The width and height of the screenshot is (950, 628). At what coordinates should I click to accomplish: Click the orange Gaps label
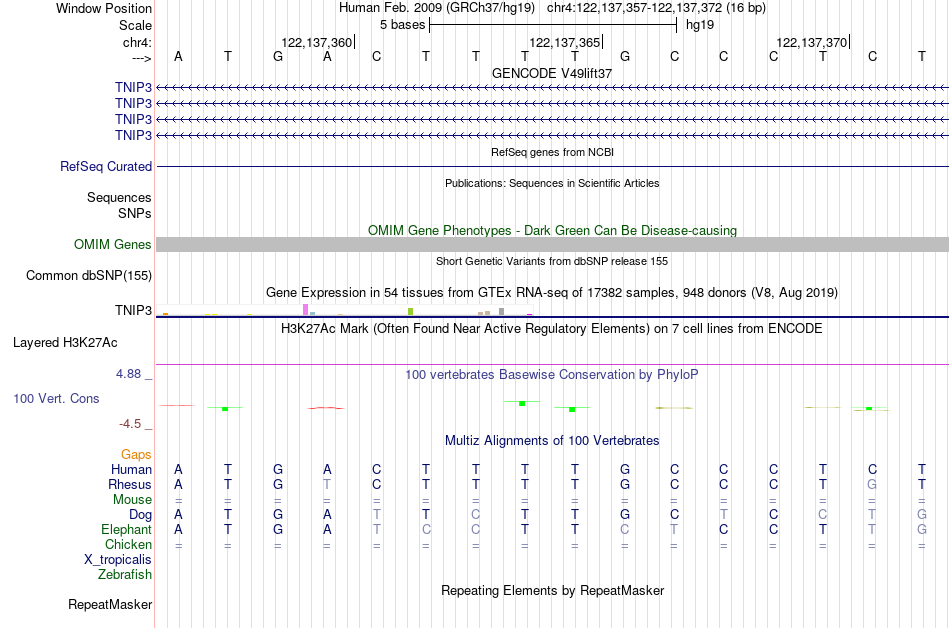136,454
